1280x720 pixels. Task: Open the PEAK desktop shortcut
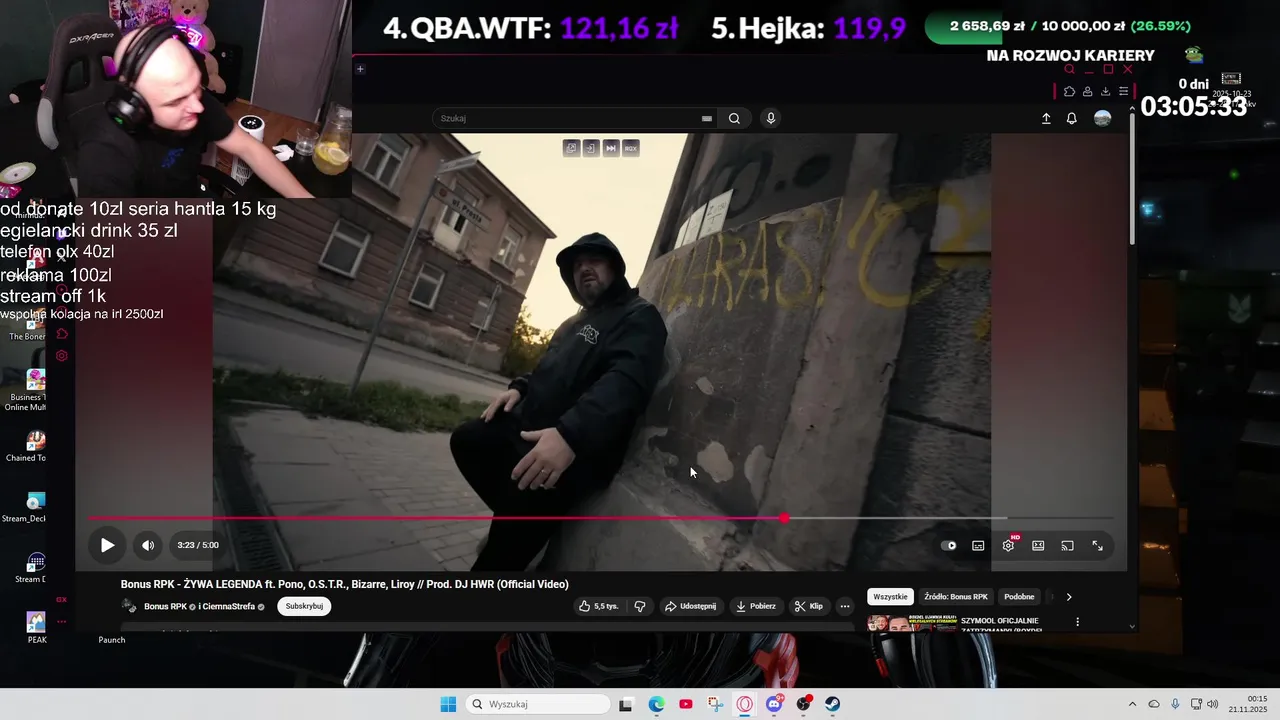[36, 628]
